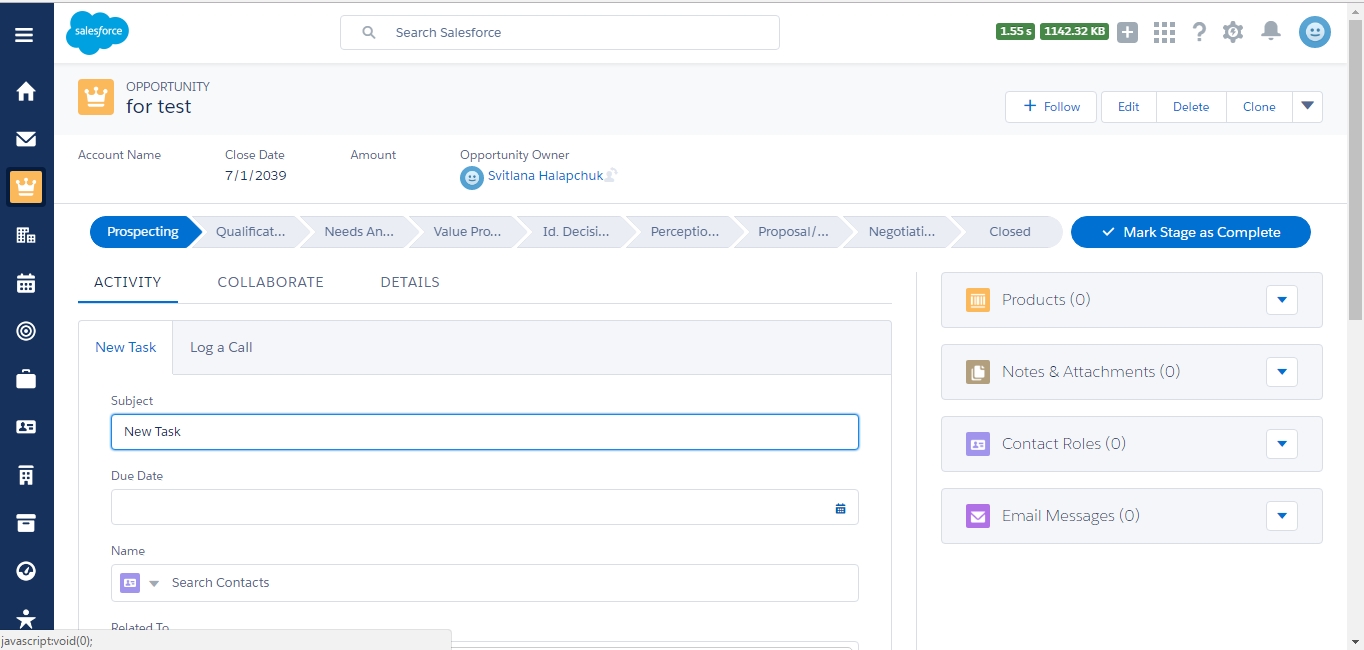This screenshot has height=650, width=1364.
Task: Expand the Notes & Attachments dropdown
Action: pos(1281,372)
